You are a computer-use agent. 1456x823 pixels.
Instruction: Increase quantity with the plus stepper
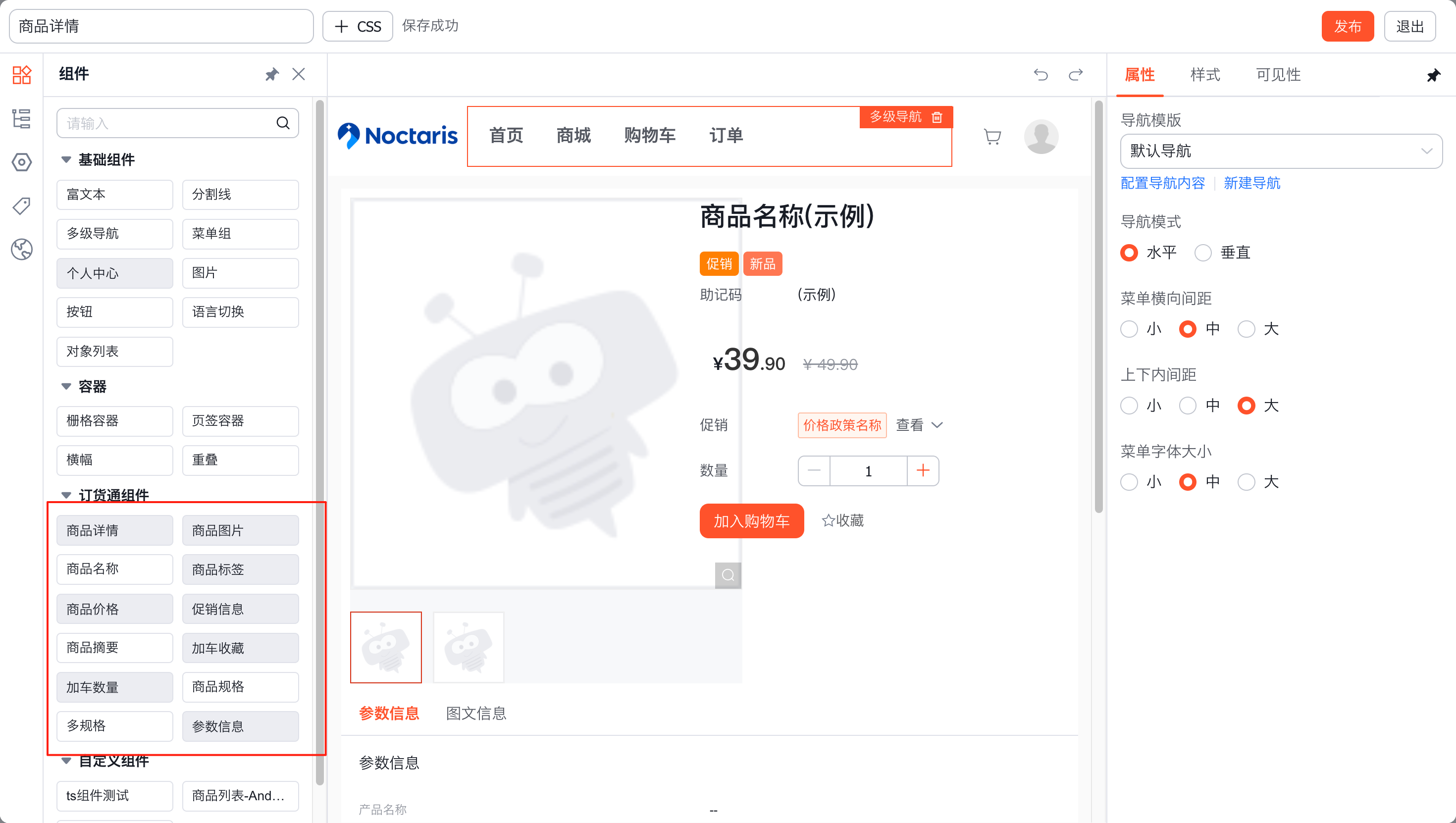923,470
